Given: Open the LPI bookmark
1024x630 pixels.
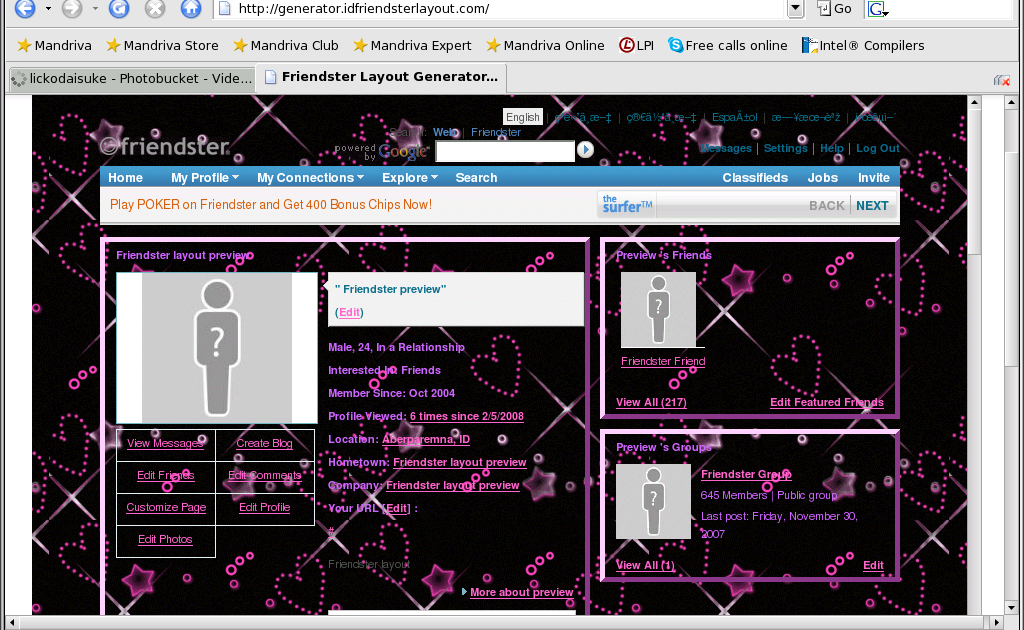Looking at the screenshot, I should coord(636,45).
